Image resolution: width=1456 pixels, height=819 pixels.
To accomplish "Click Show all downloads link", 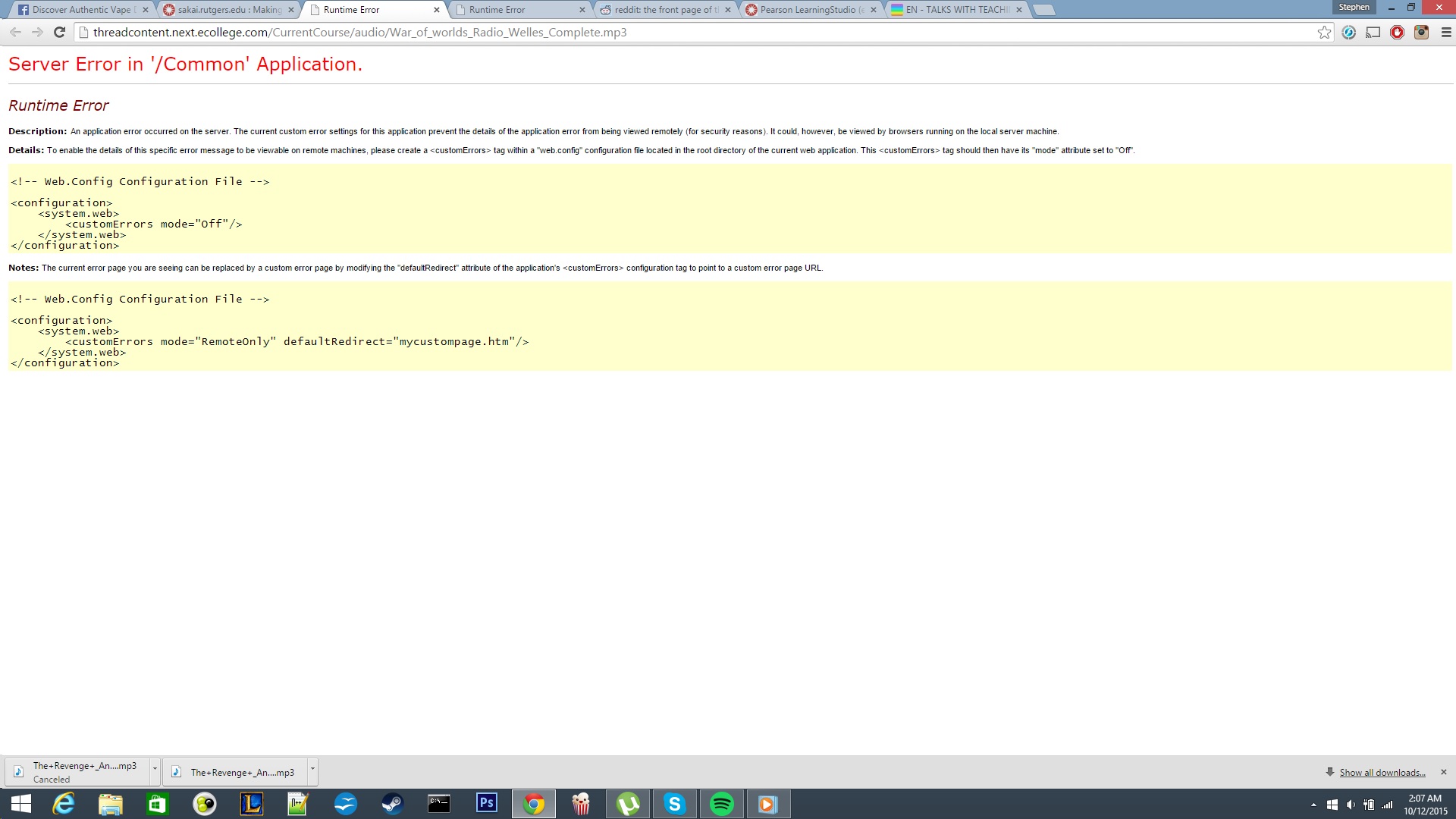I will (x=1382, y=773).
